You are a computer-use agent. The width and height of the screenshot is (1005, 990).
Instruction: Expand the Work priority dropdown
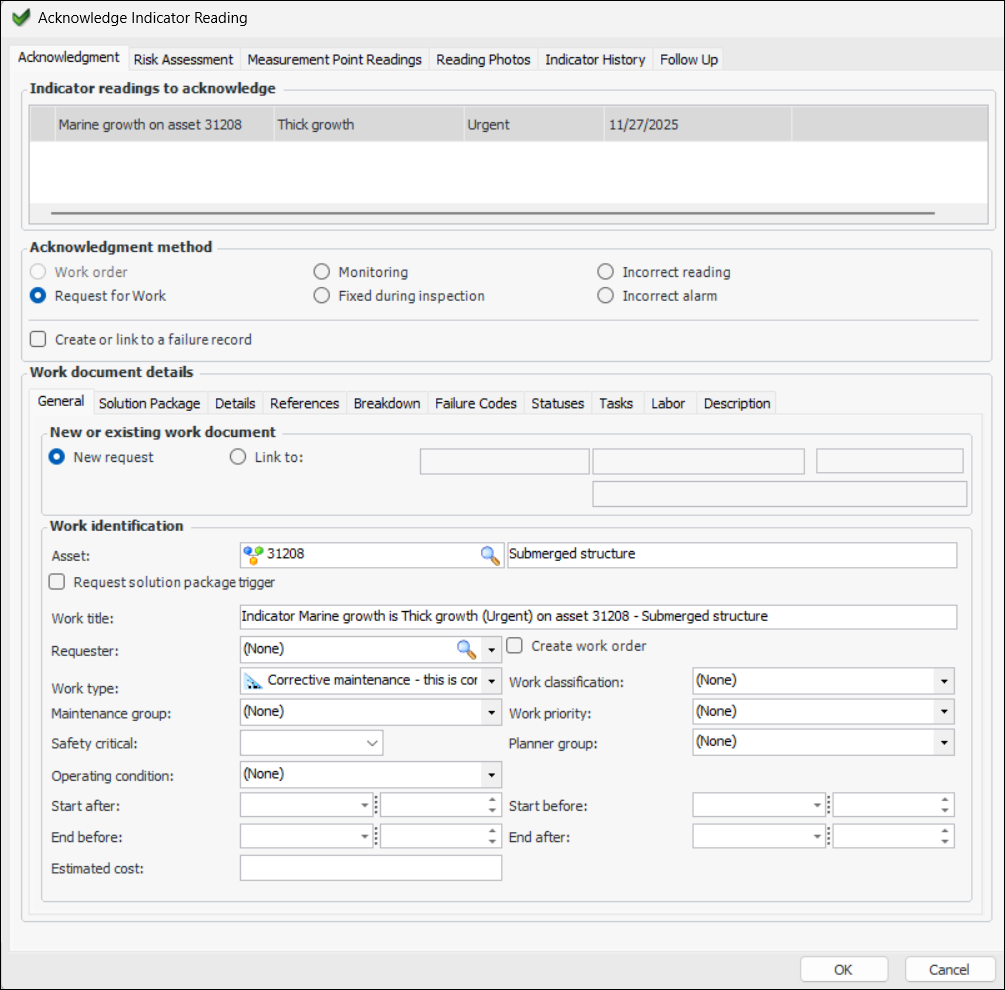(x=943, y=712)
